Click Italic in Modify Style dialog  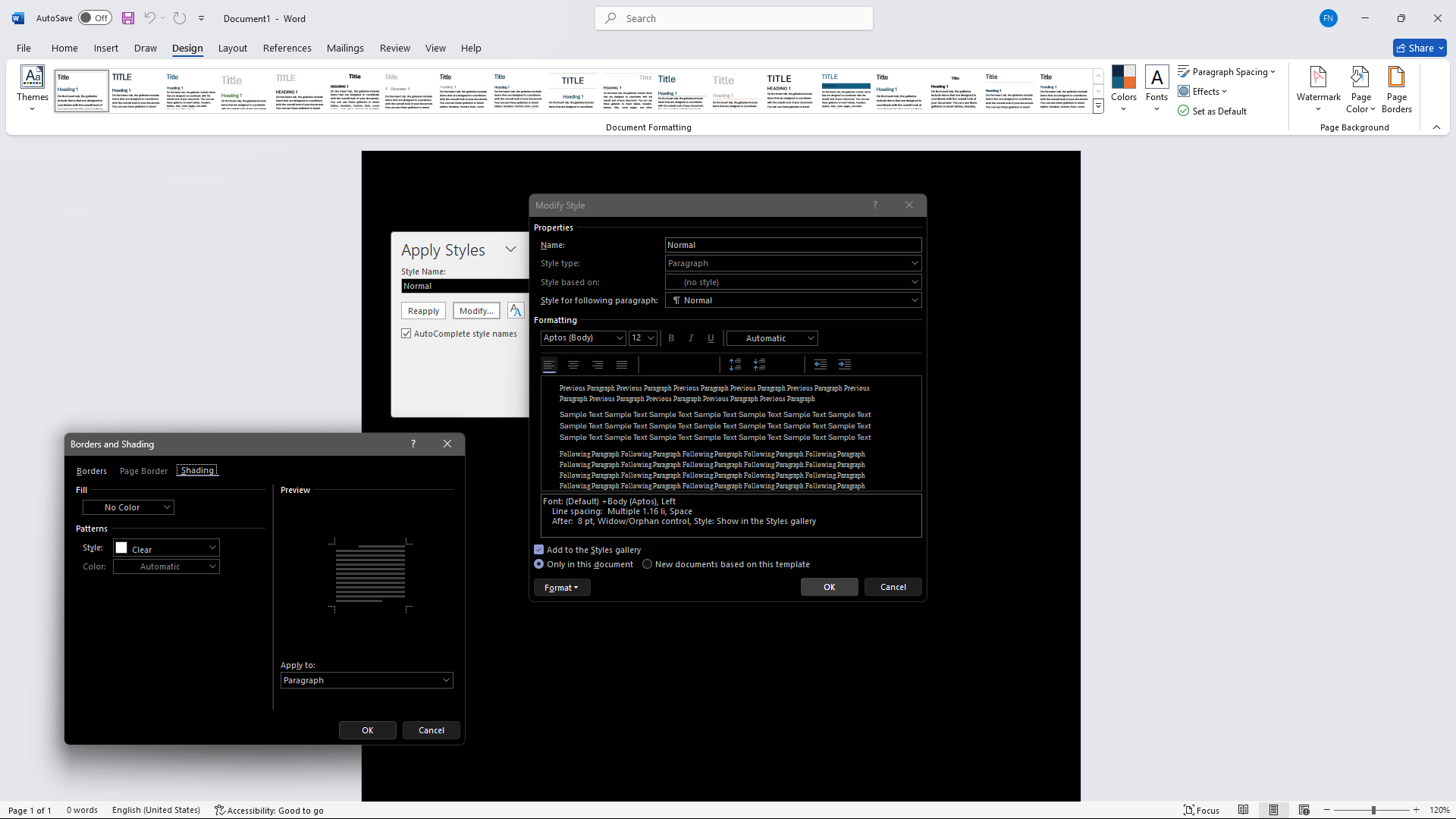(691, 338)
